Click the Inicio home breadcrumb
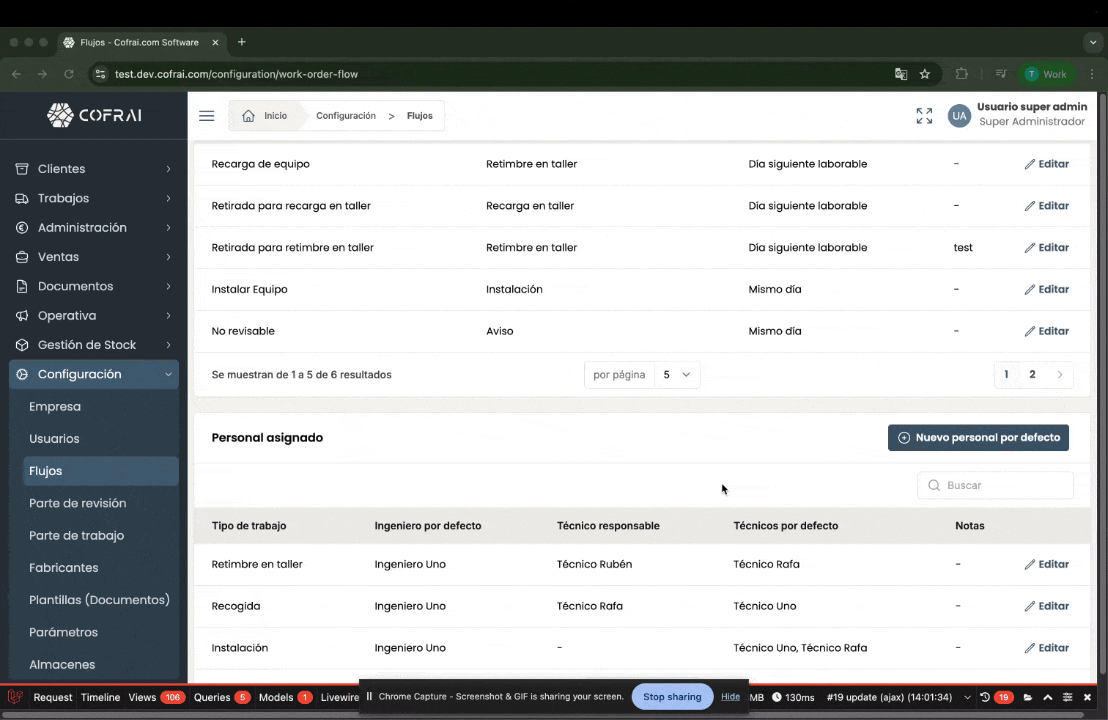 tap(265, 116)
